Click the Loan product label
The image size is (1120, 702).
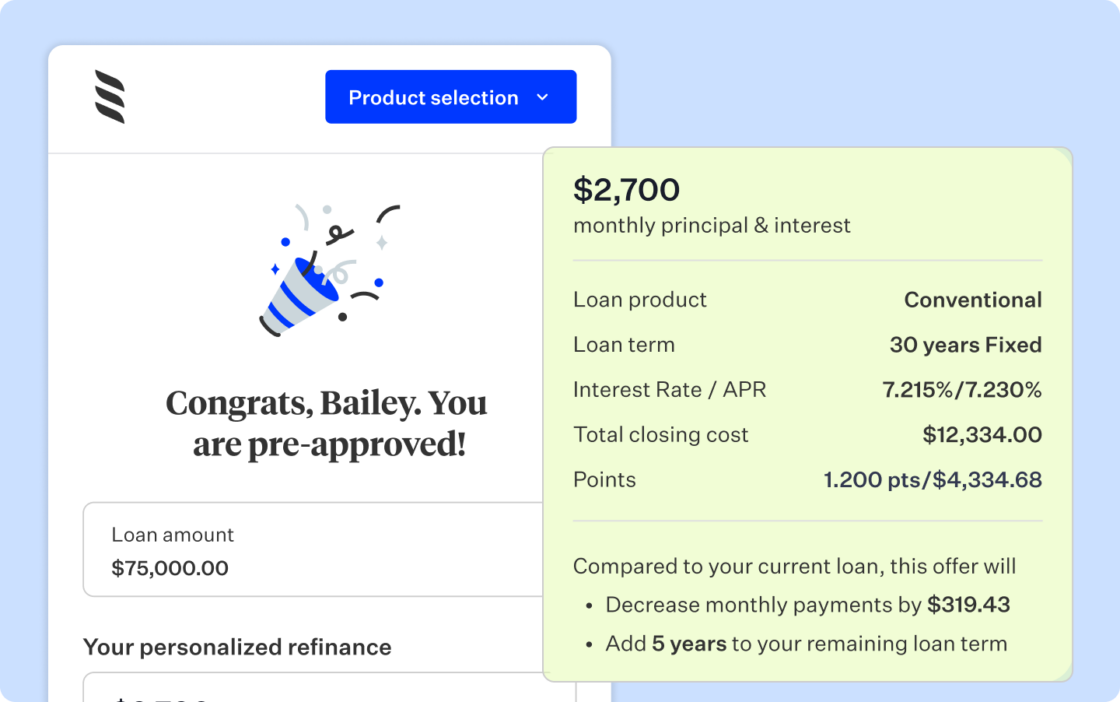click(640, 300)
